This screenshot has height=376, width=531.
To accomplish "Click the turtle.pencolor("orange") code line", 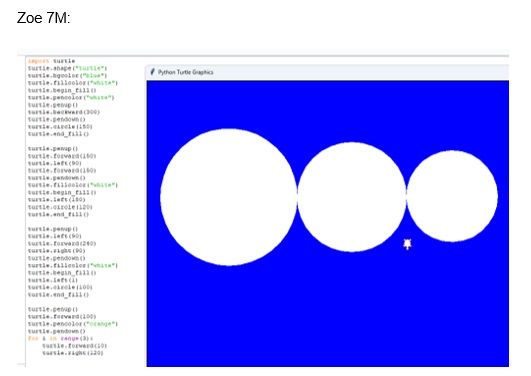I will pos(73,324).
